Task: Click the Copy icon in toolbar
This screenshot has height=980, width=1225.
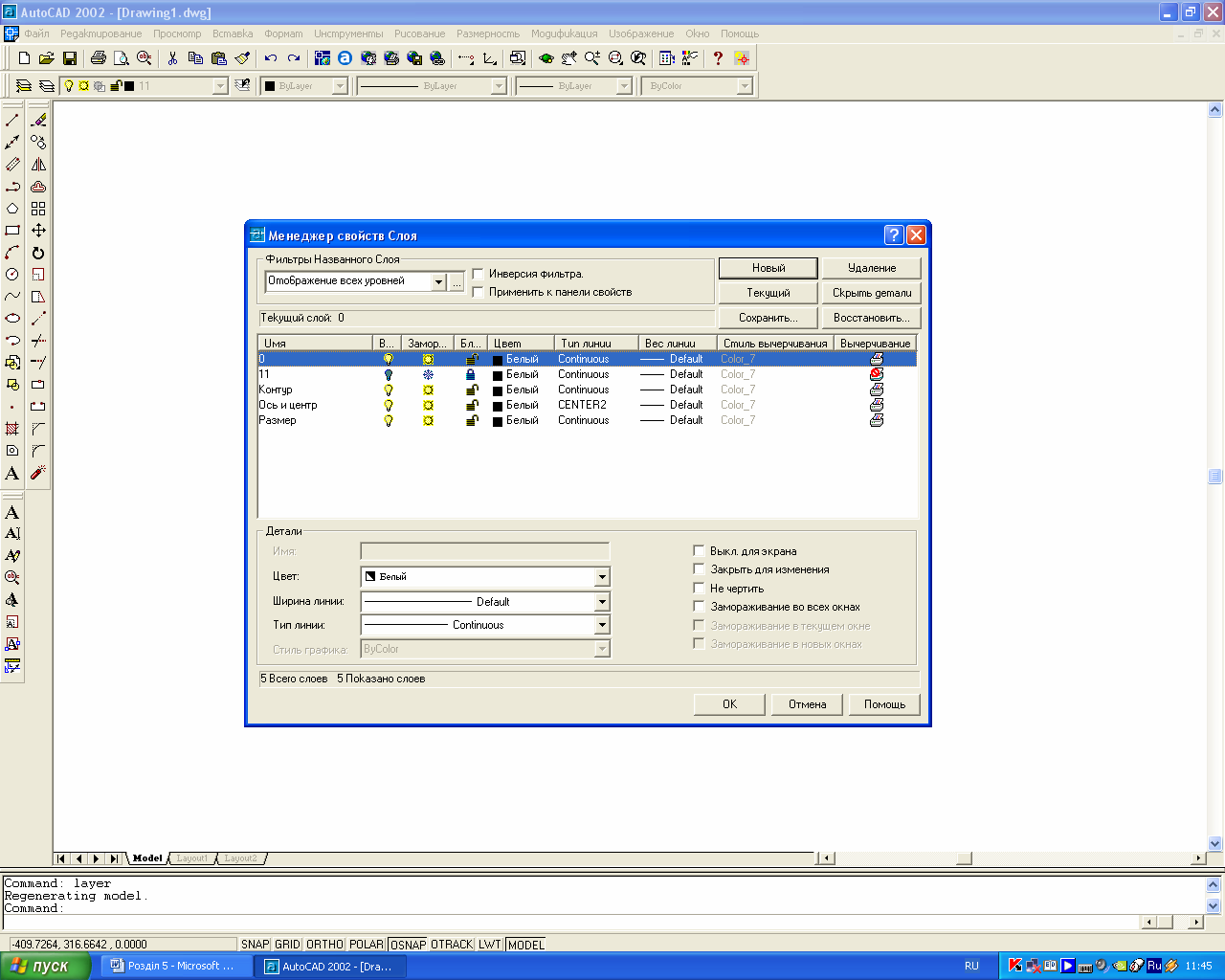Action: pyautogui.click(x=195, y=58)
